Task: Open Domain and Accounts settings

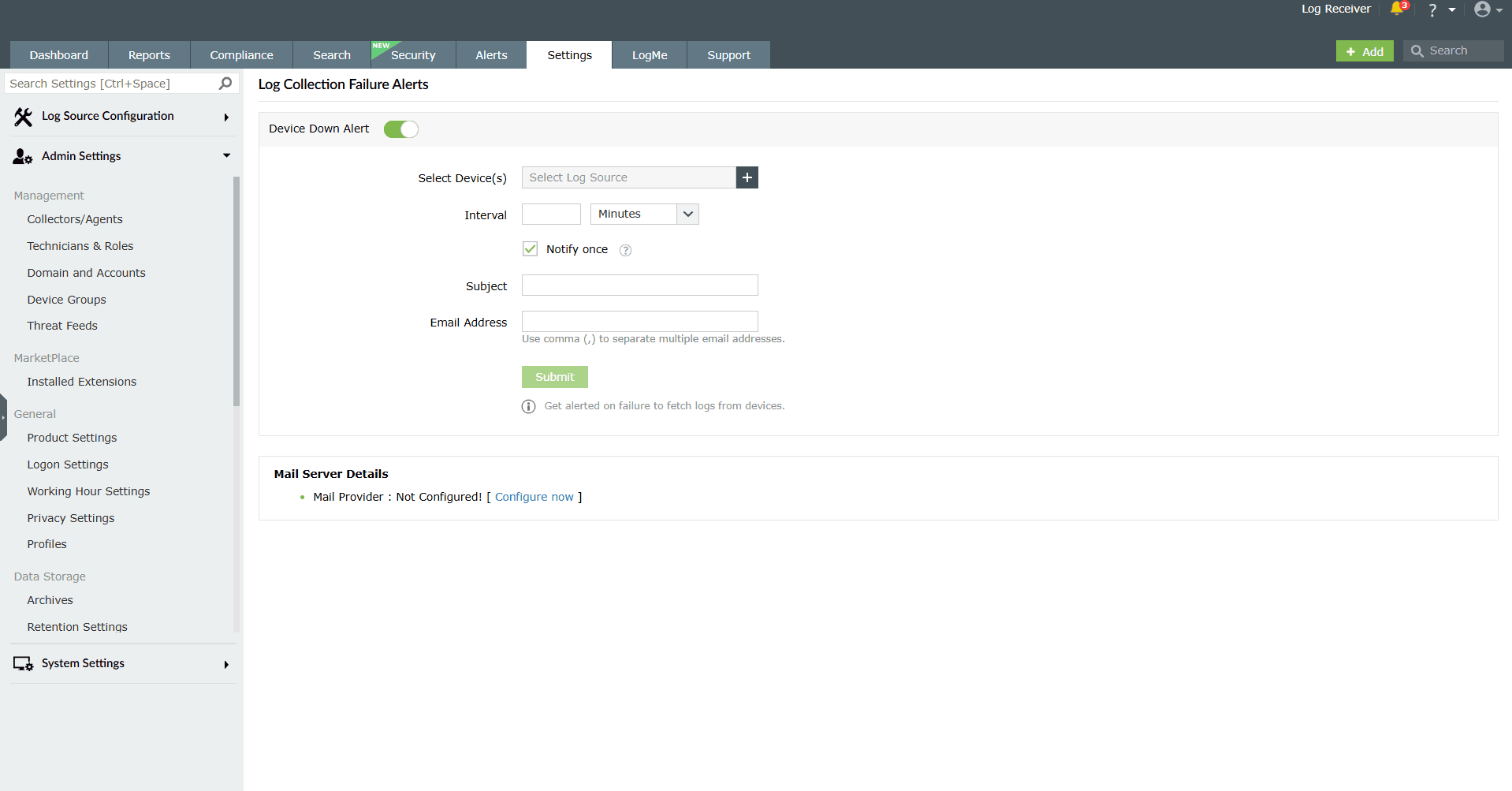Action: point(87,273)
